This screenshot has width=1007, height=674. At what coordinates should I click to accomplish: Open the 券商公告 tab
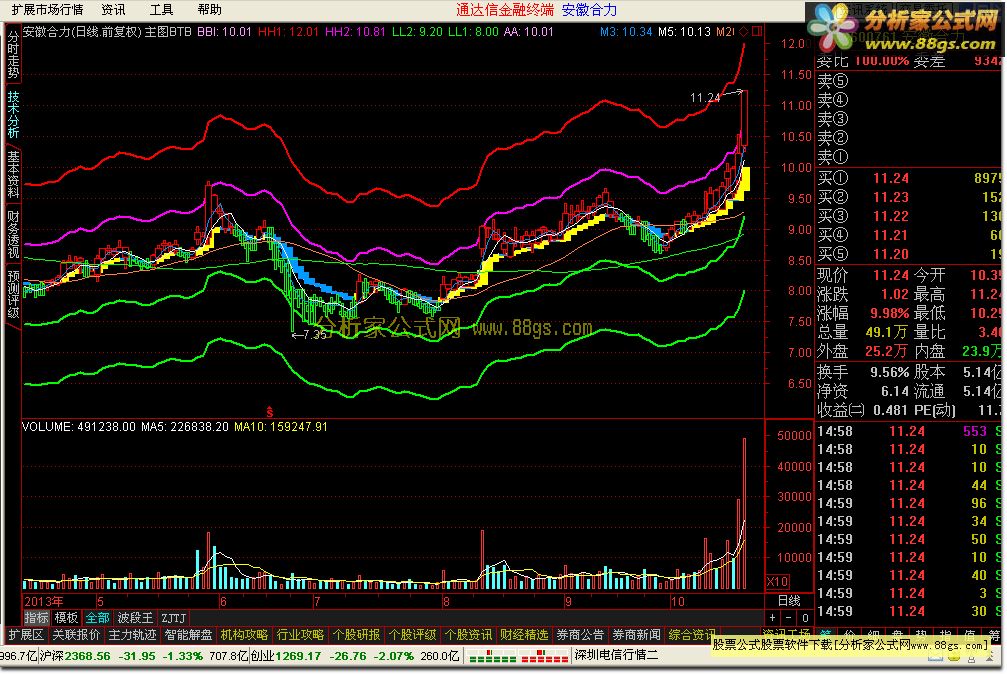click(x=580, y=635)
